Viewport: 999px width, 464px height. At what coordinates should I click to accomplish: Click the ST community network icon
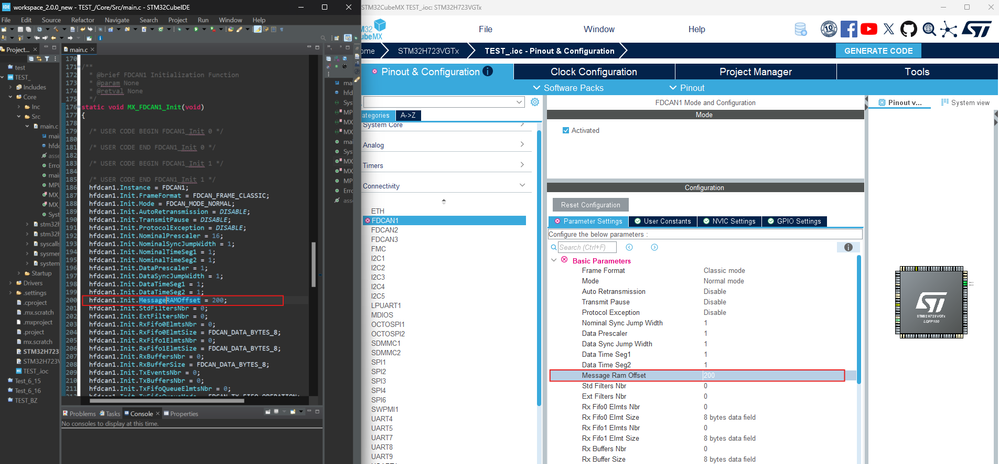click(949, 29)
